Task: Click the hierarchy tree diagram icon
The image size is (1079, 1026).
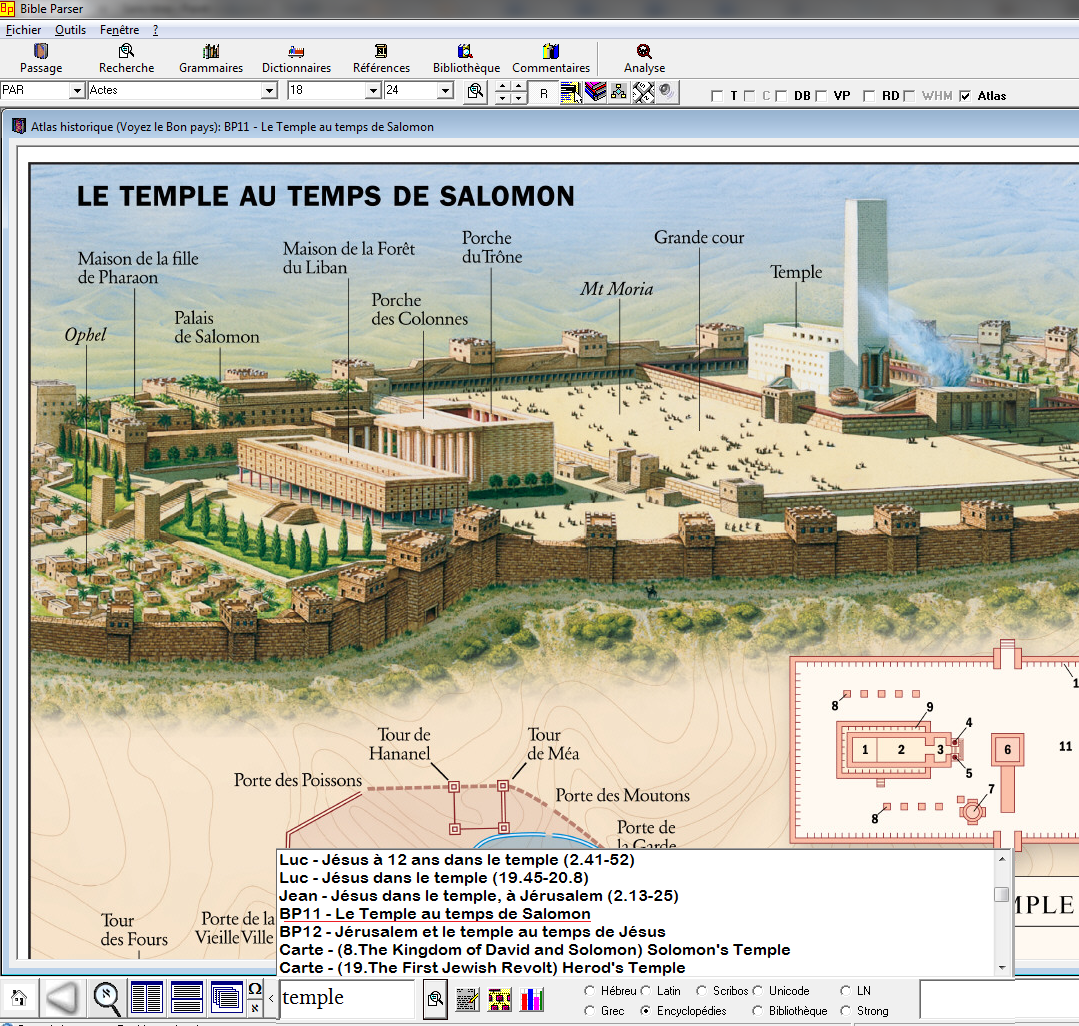Action: [x=619, y=92]
